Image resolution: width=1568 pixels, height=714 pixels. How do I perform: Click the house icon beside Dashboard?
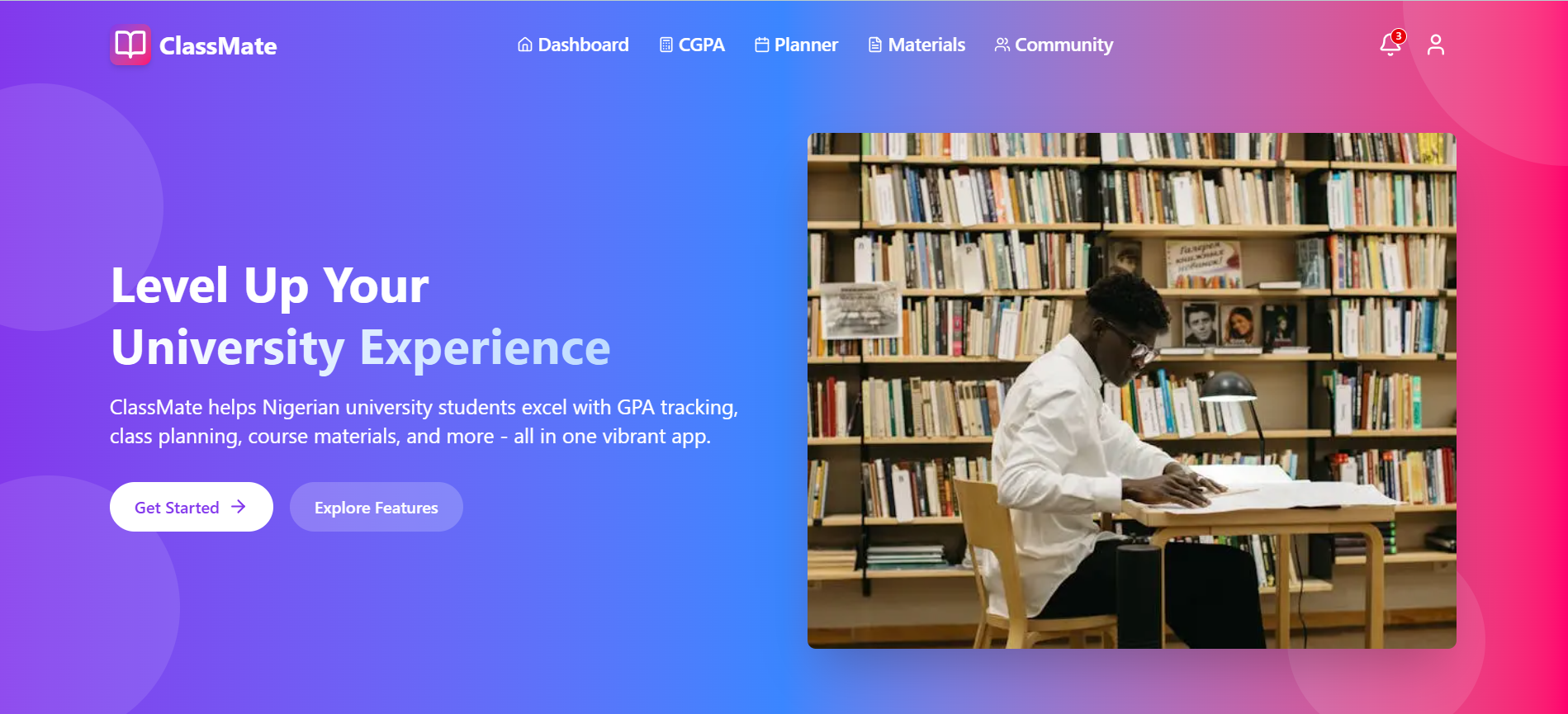point(524,45)
